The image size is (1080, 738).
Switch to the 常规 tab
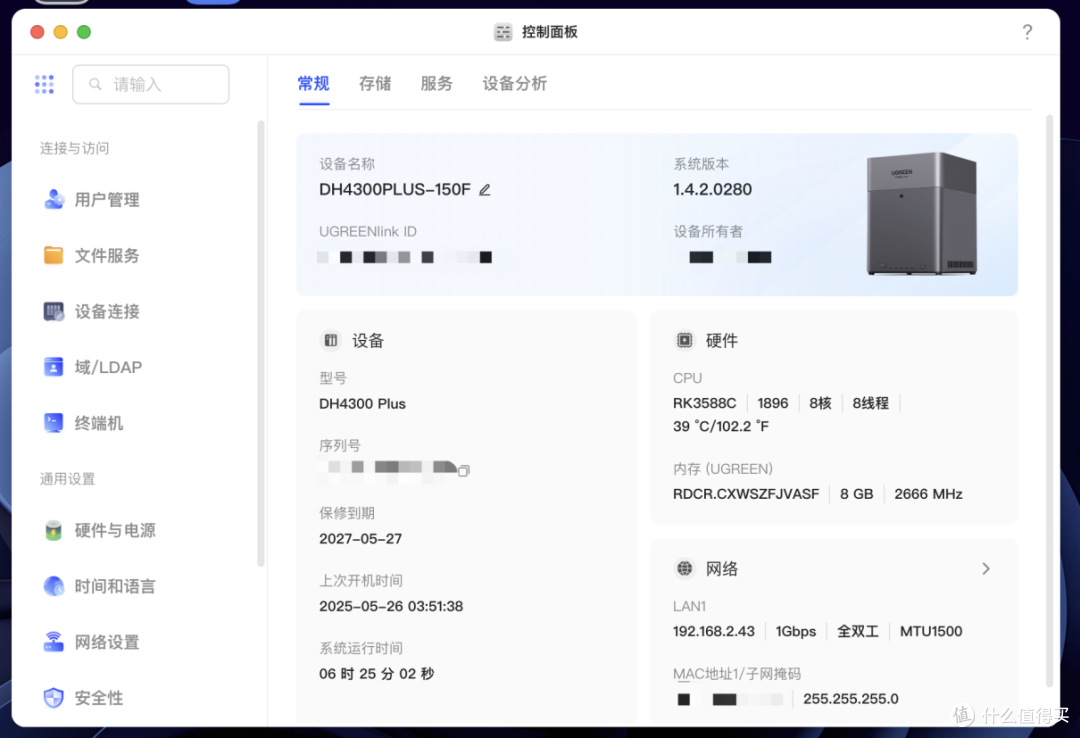click(313, 83)
